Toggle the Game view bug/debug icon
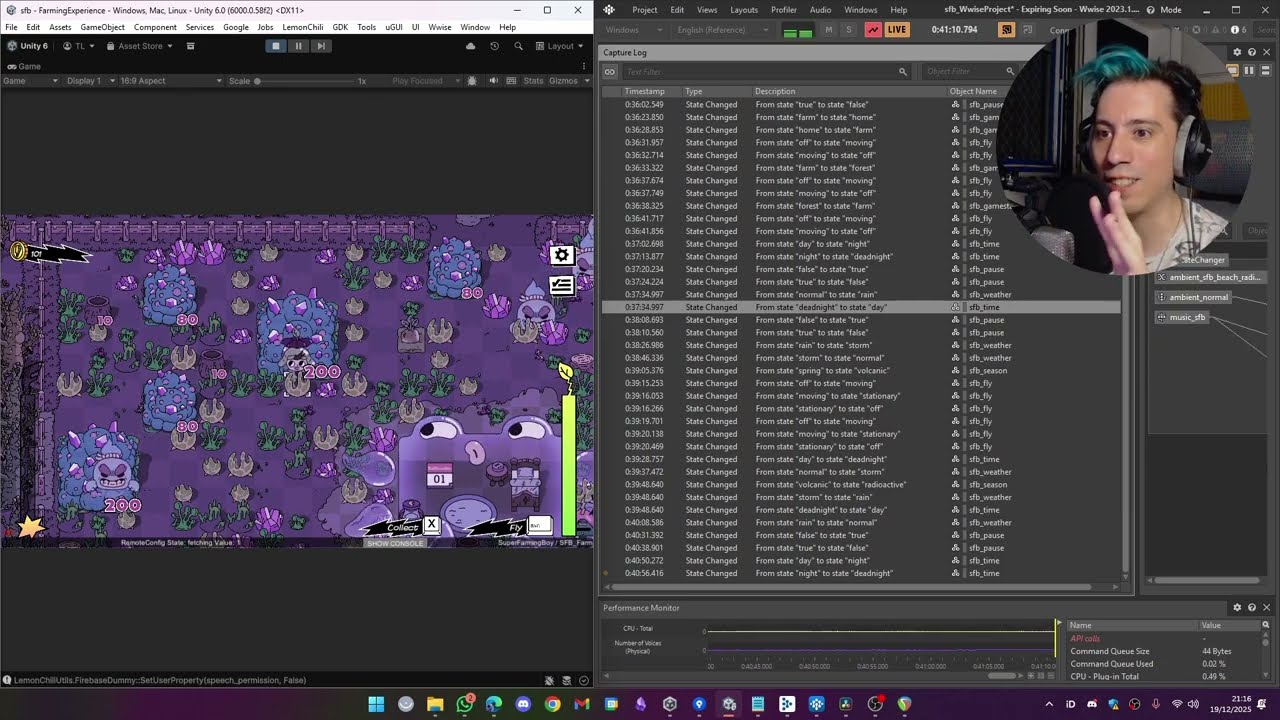The height and width of the screenshot is (720, 1280). 473,81
